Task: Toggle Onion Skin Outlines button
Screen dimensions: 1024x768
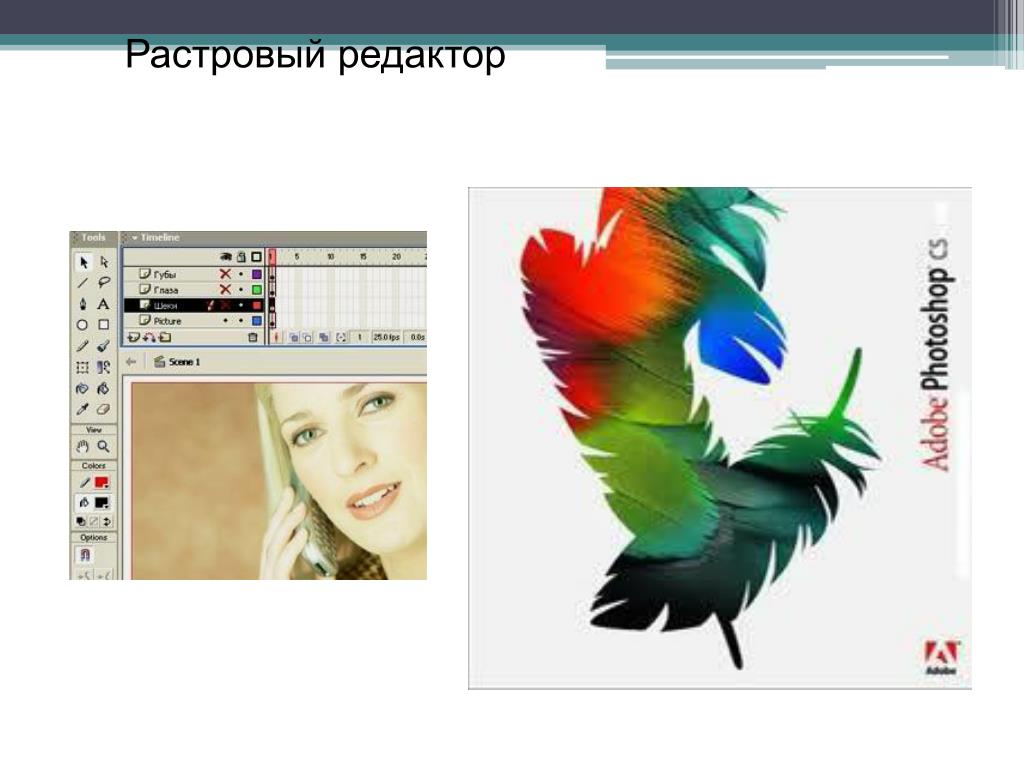Action: [x=308, y=338]
